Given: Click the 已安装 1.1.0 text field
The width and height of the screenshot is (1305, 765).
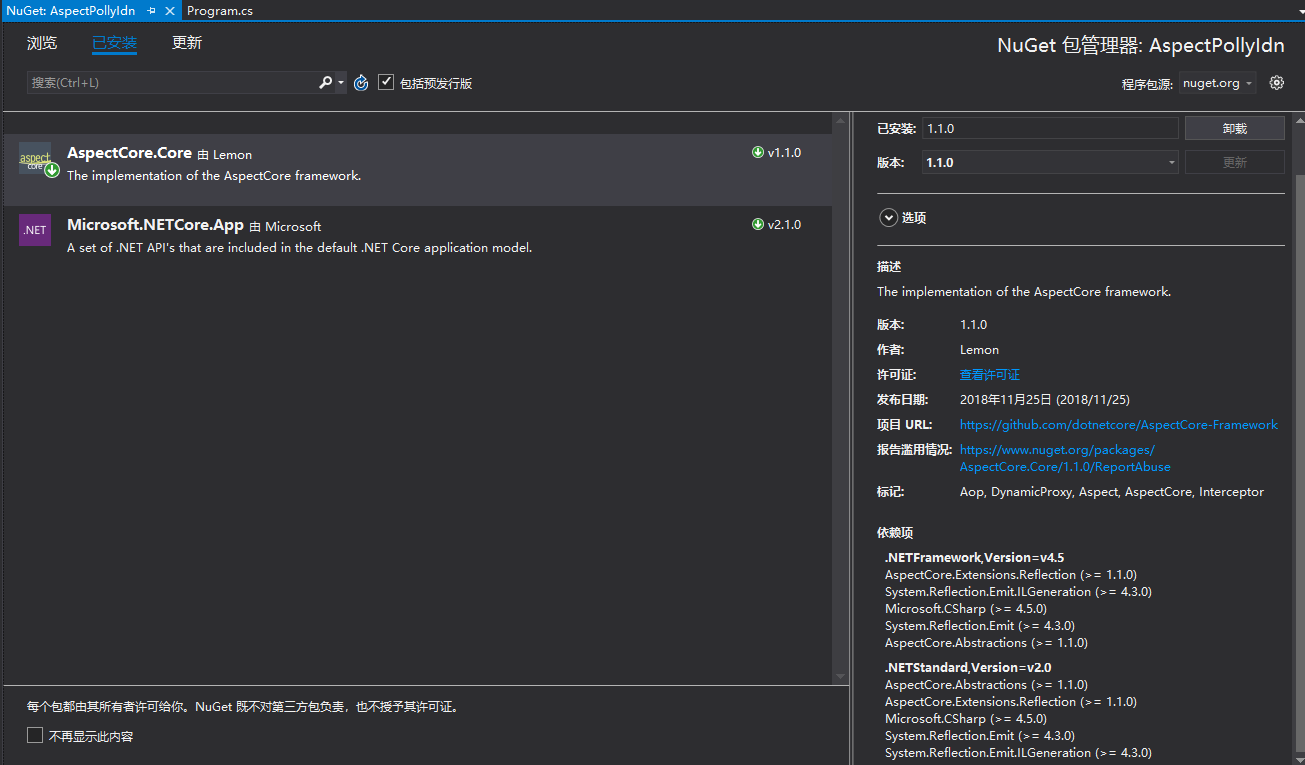Looking at the screenshot, I should 1050,128.
